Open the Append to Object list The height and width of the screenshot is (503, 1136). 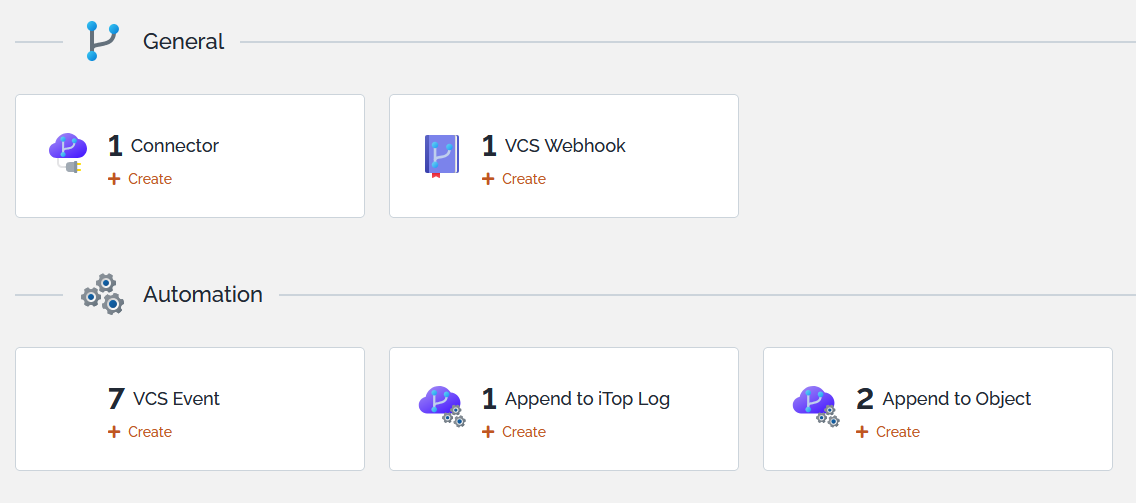coord(956,399)
